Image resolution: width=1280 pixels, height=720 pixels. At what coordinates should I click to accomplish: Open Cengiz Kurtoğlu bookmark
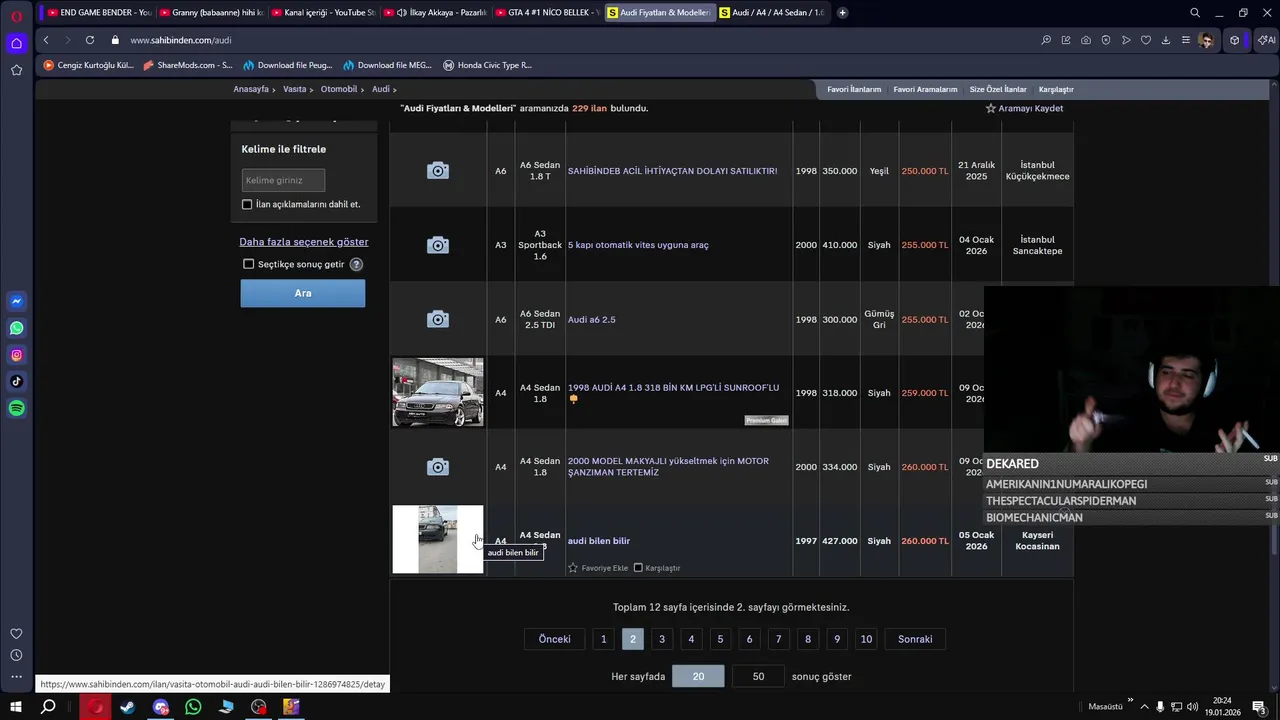(88, 65)
